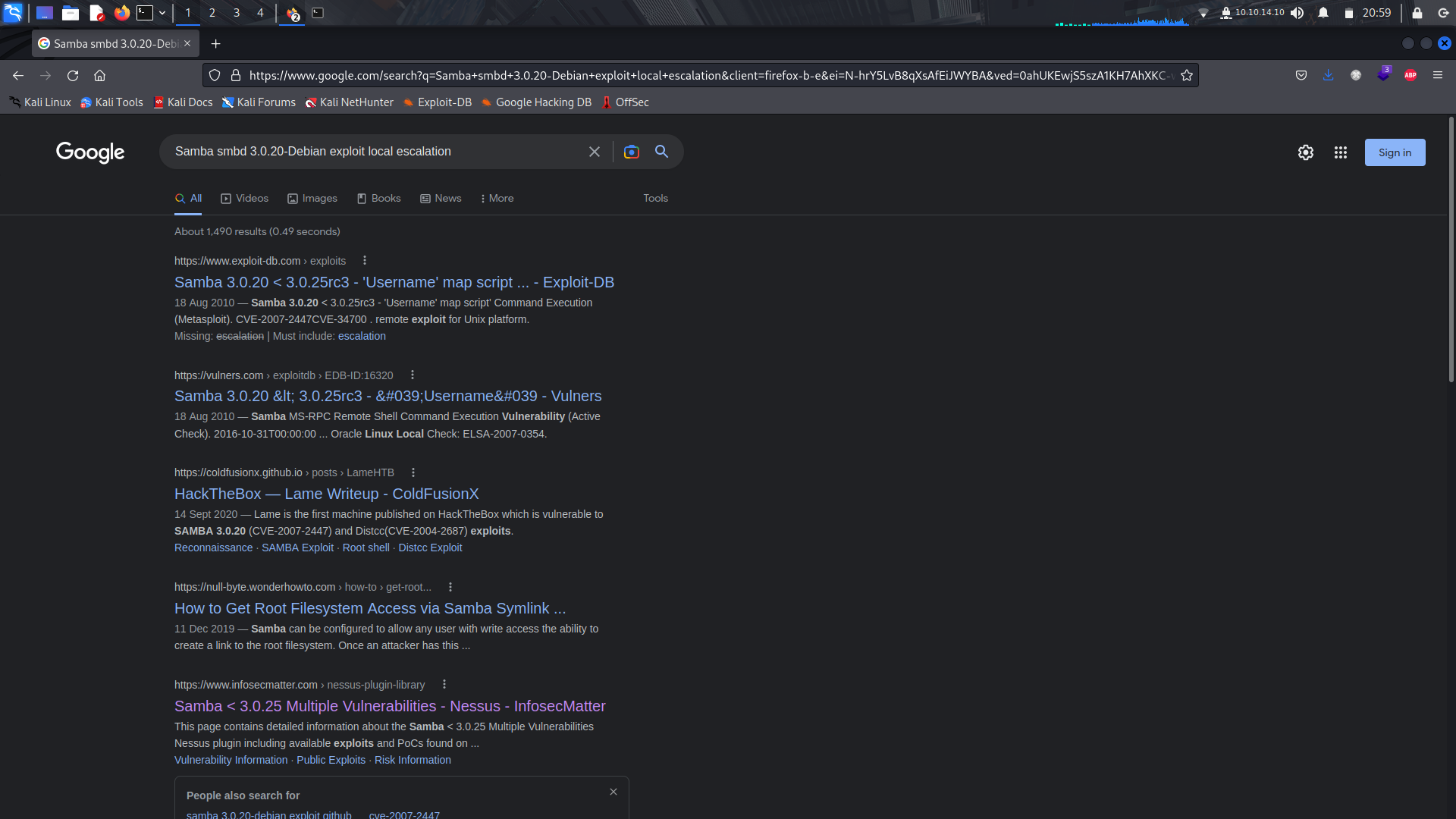Switch to the Videos results tab
The image size is (1456, 819).
pos(244,198)
